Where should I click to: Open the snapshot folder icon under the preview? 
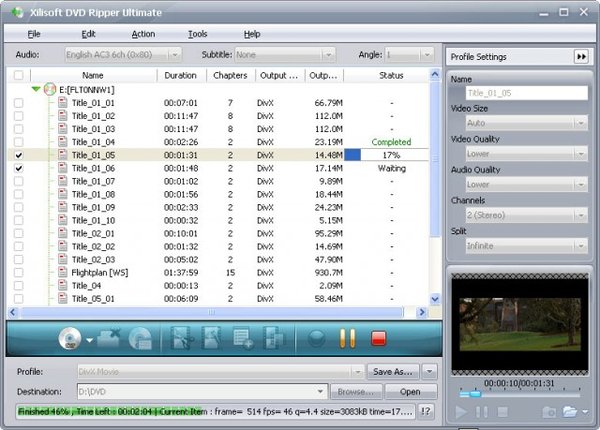click(x=570, y=411)
